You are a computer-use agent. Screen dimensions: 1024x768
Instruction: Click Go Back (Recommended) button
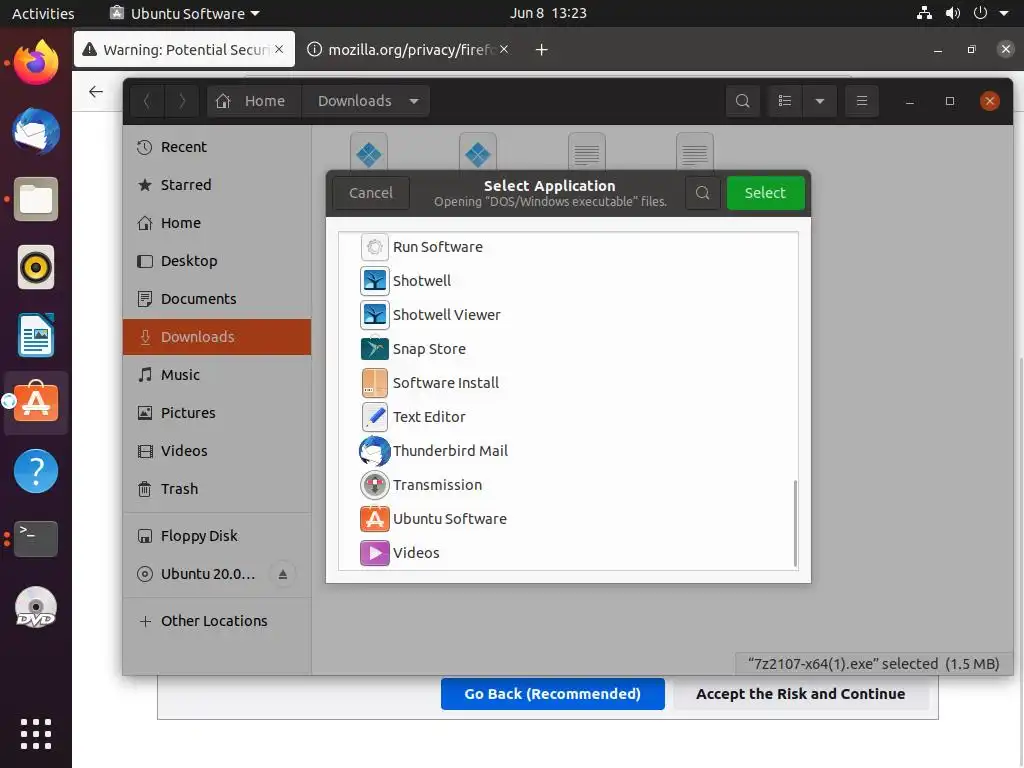552,694
